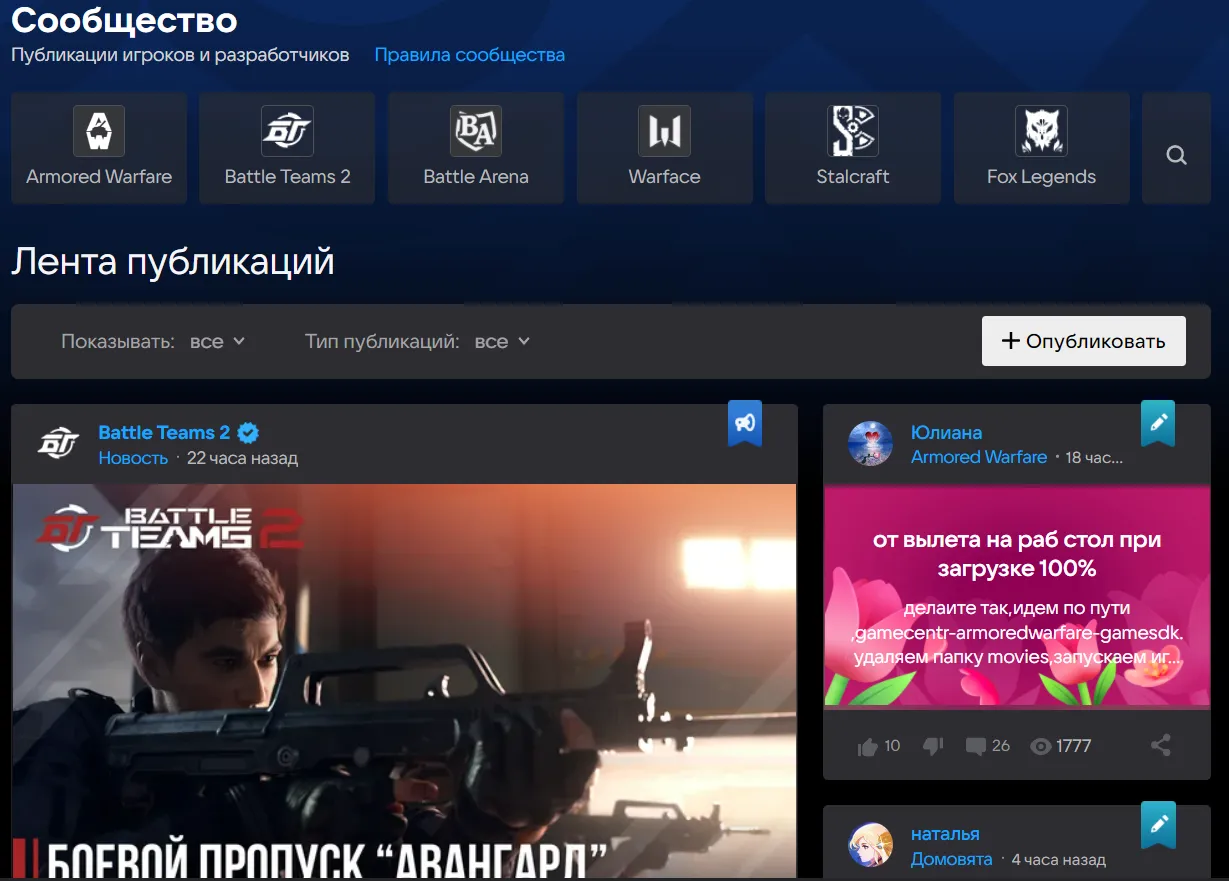The width and height of the screenshot is (1229, 881).
Task: Click the megaphone news ribbon icon
Action: tap(745, 423)
